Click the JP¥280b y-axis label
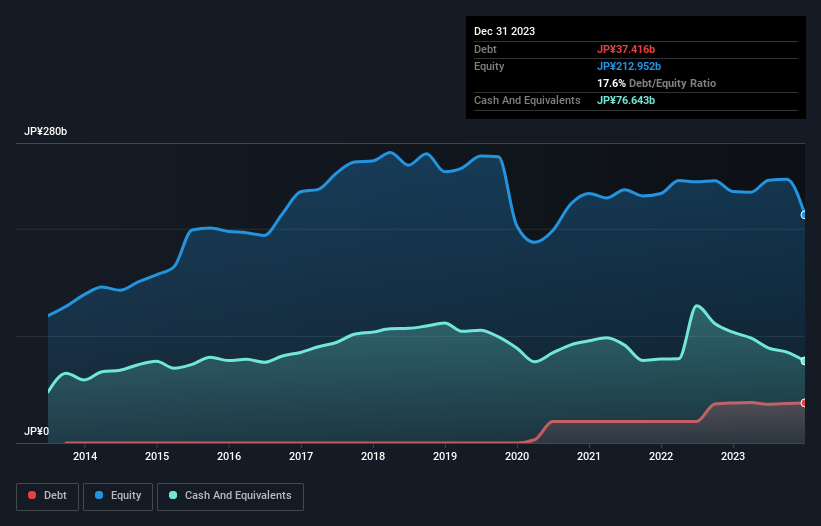The width and height of the screenshot is (821, 526). [46, 131]
